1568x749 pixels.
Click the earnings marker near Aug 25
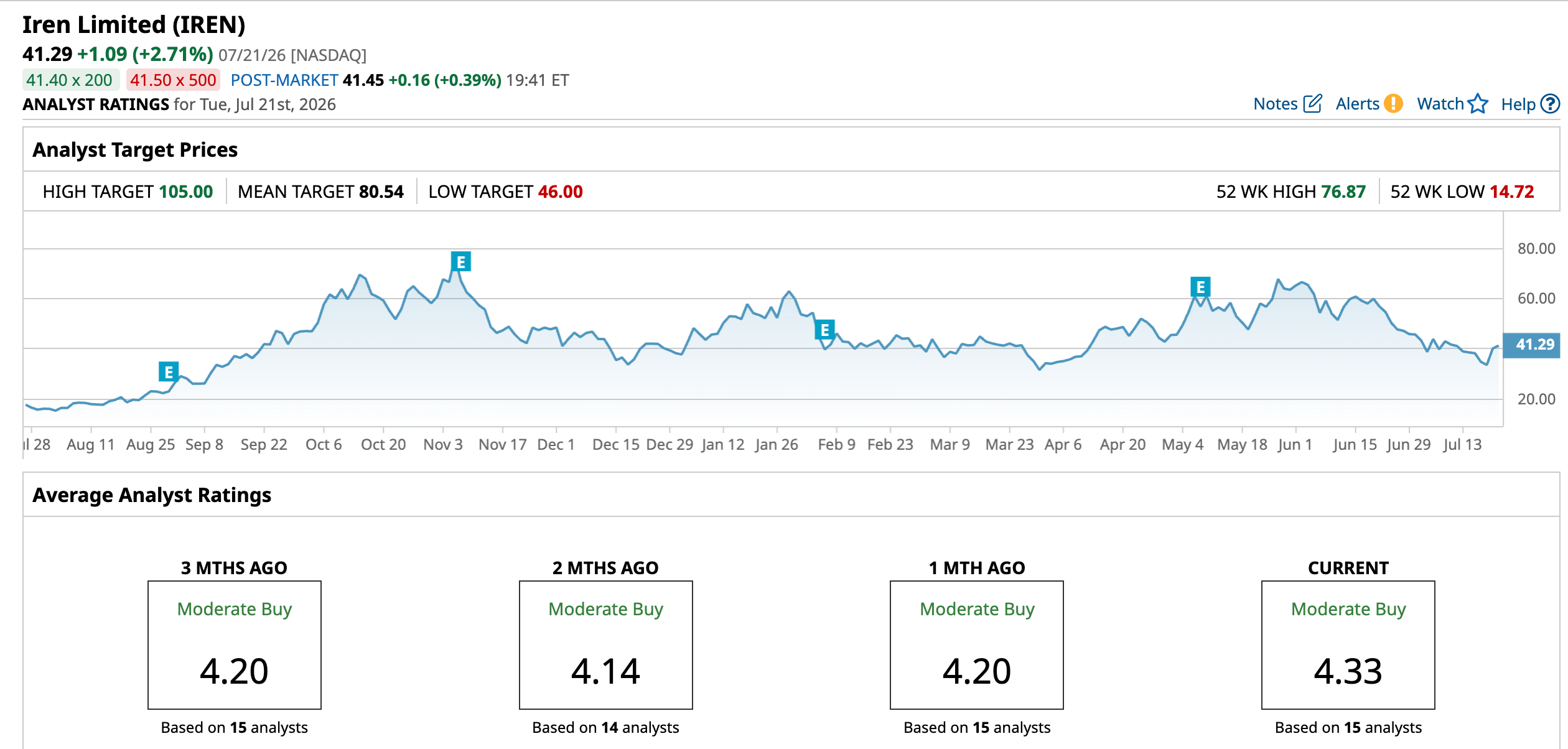169,372
